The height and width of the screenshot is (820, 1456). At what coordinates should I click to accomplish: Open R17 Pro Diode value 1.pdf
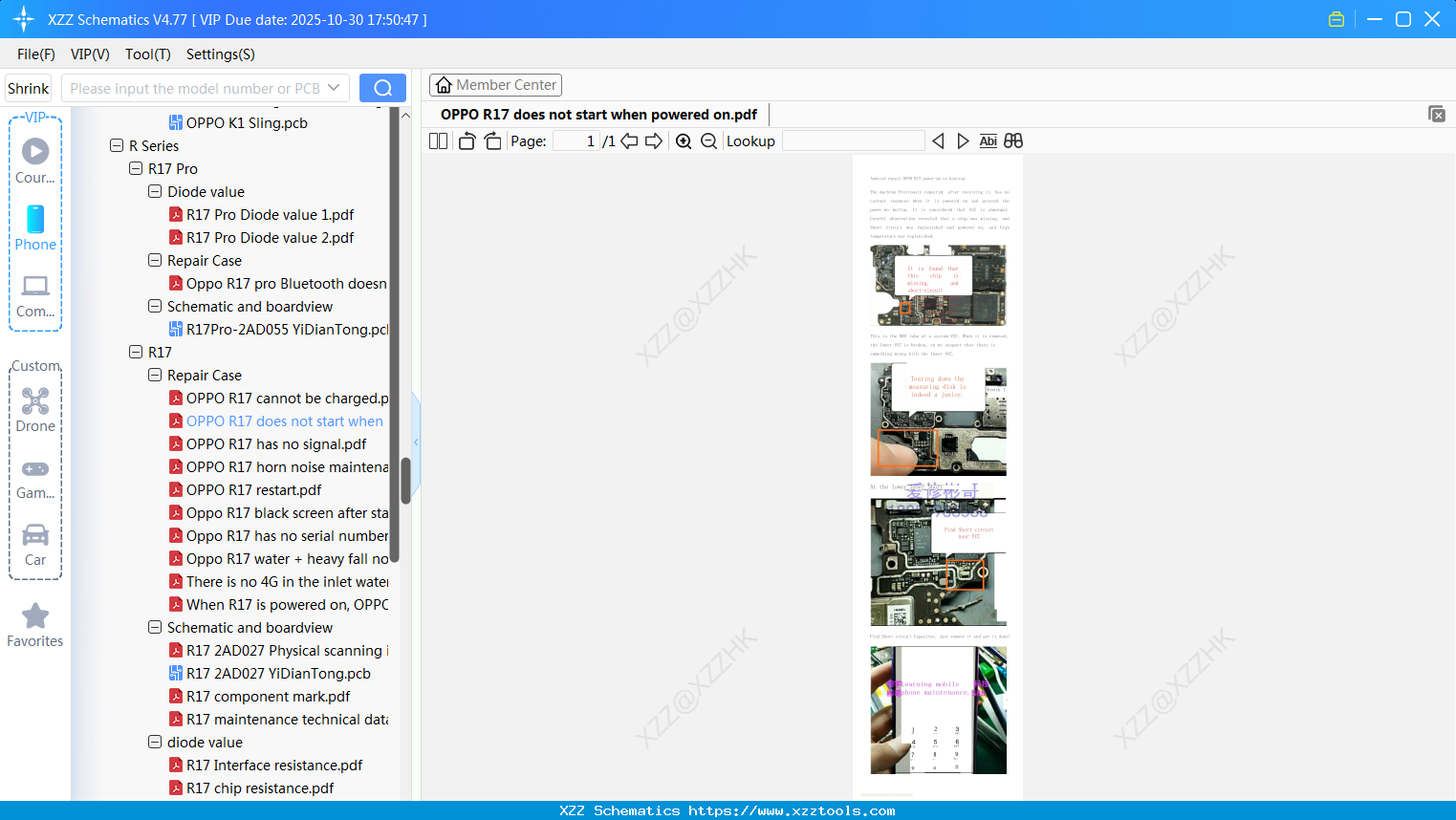[x=270, y=215]
